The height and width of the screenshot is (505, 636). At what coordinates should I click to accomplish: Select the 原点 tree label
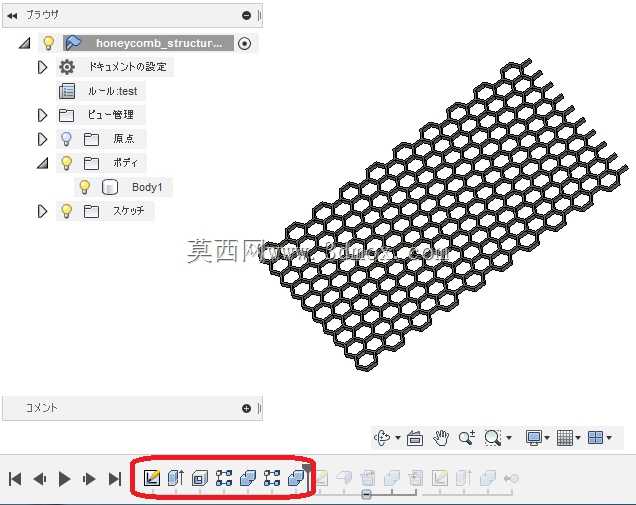pos(124,139)
